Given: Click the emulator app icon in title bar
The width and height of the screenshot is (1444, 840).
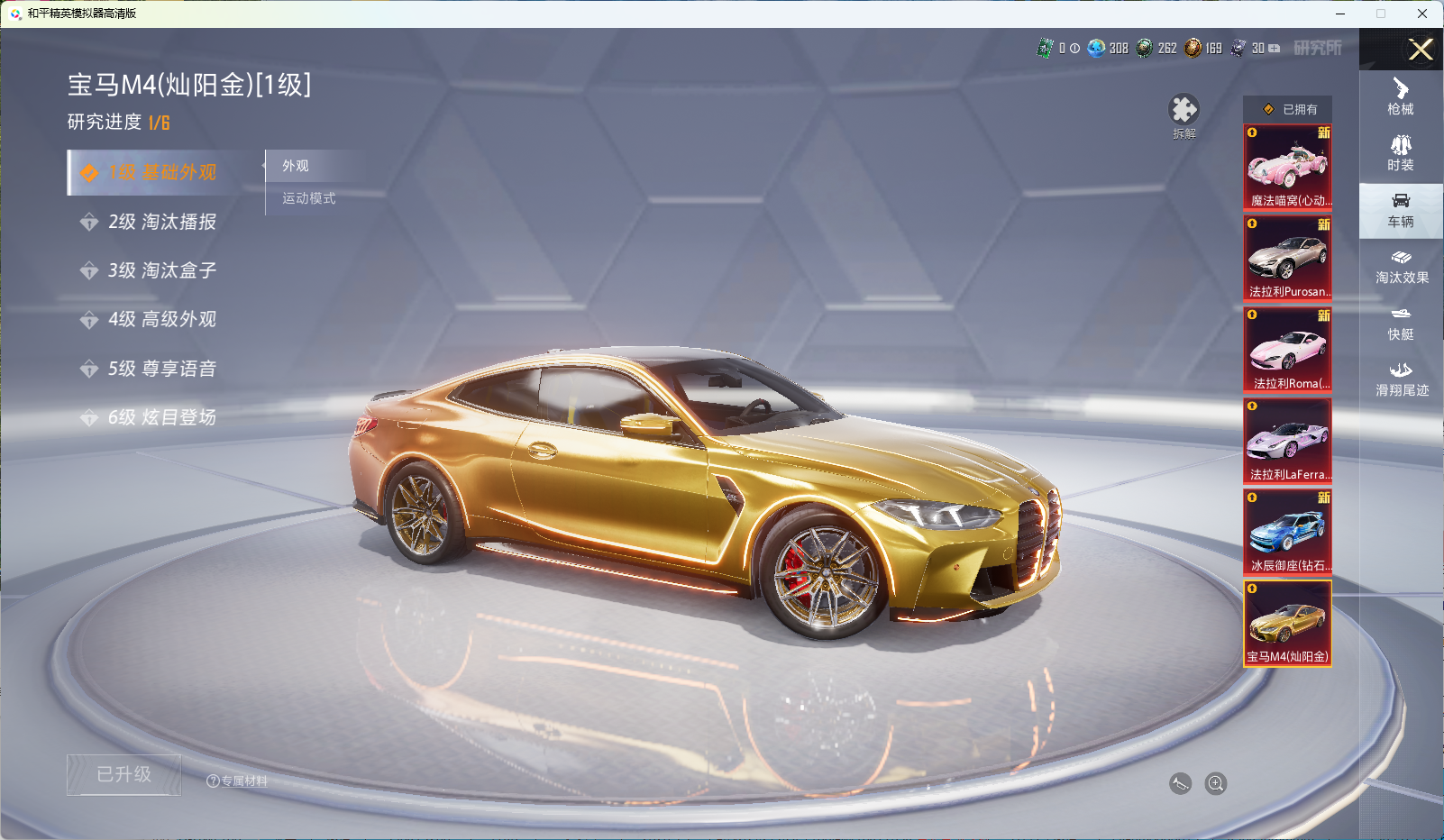Looking at the screenshot, I should (x=15, y=14).
